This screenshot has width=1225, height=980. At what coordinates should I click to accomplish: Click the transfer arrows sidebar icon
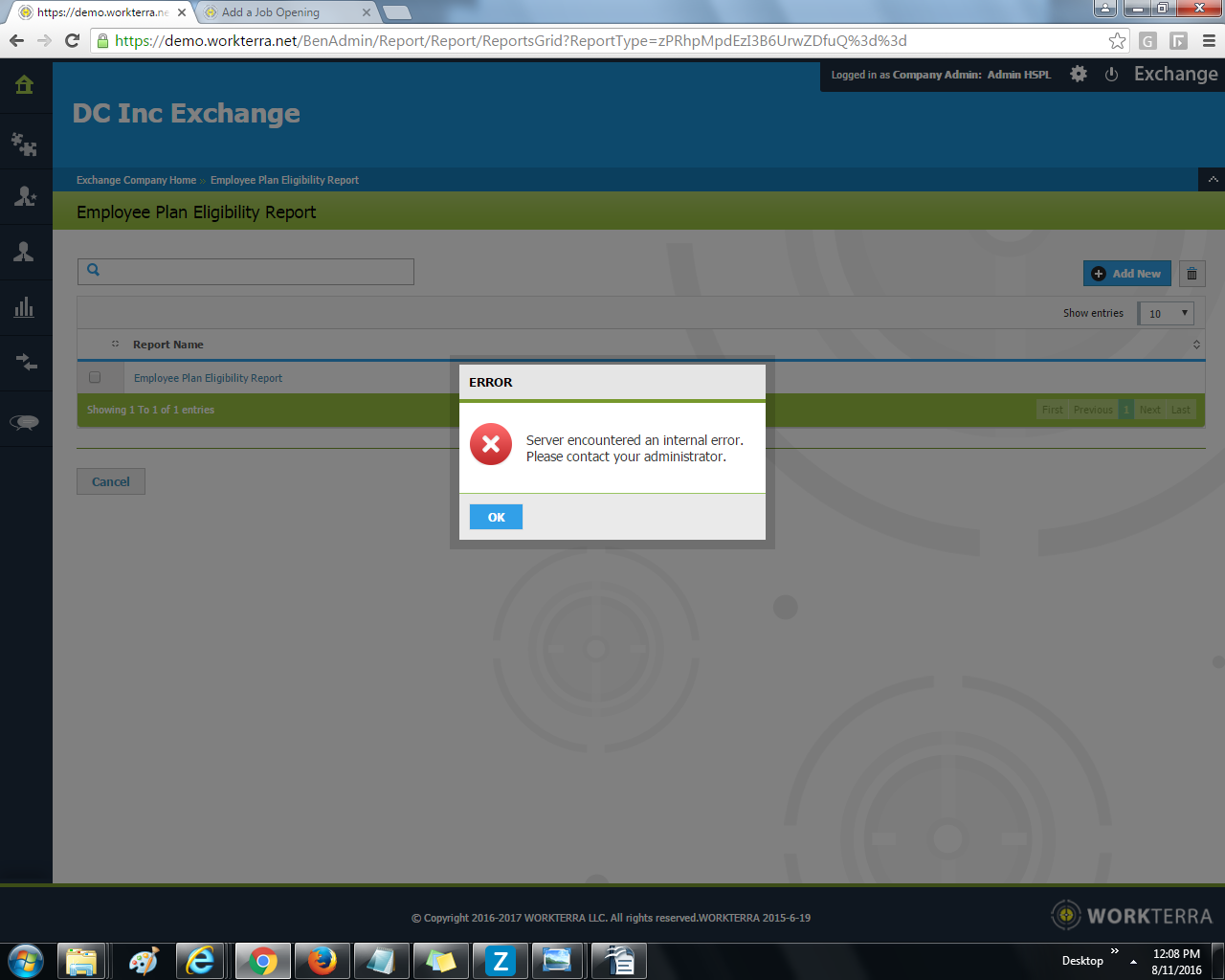point(25,363)
